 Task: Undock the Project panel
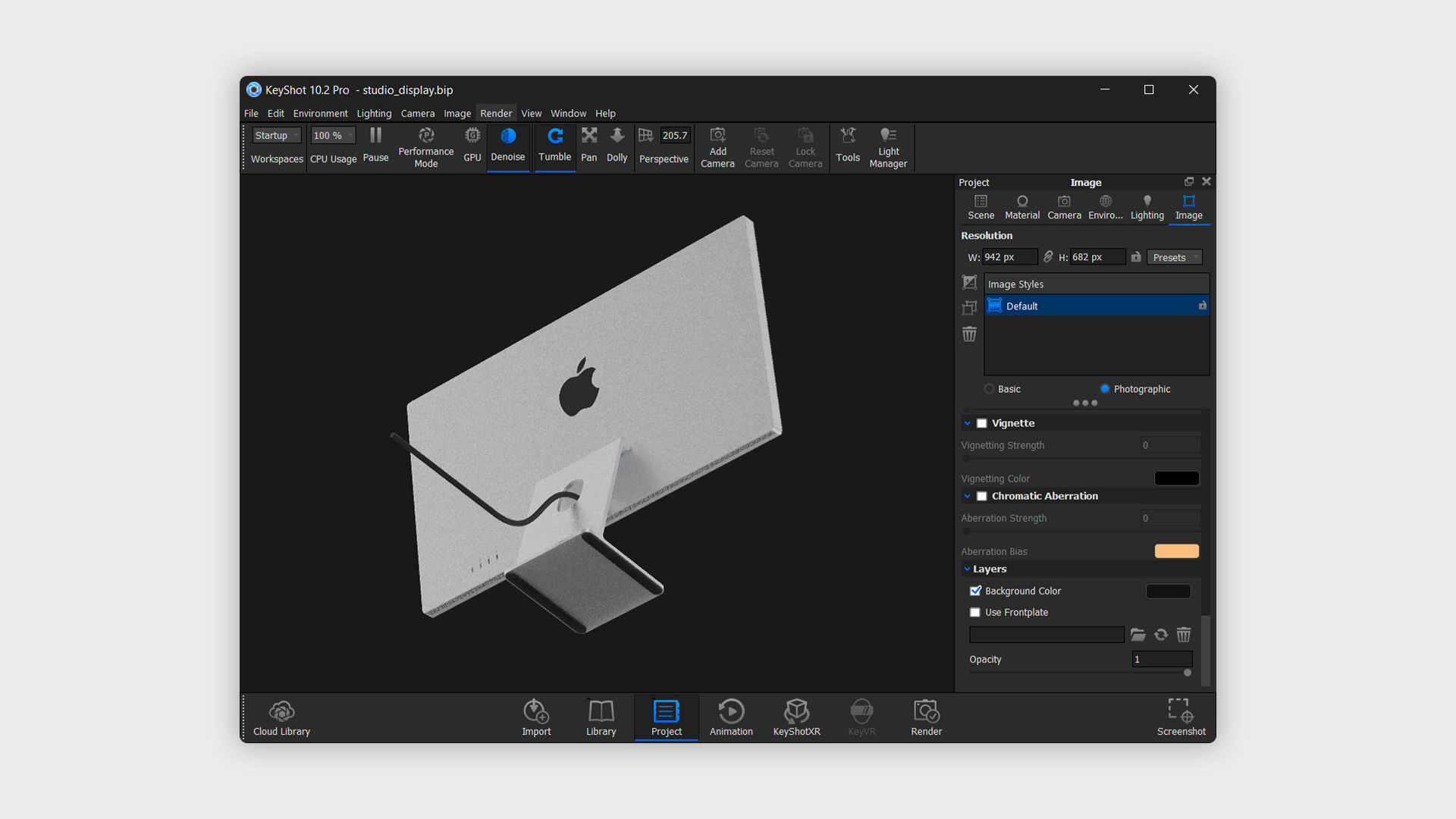[x=1189, y=181]
